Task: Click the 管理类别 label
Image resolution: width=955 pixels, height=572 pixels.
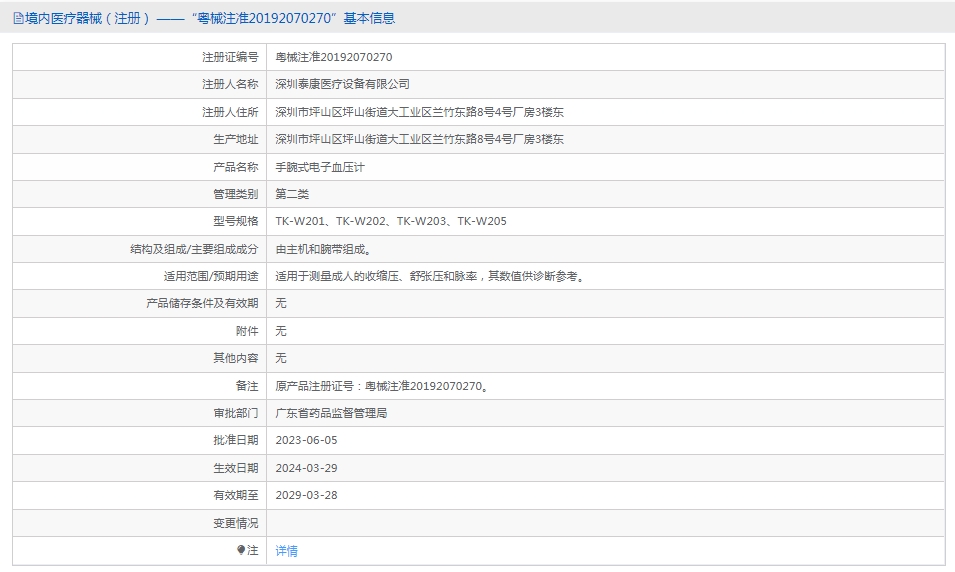Action: pyautogui.click(x=236, y=194)
